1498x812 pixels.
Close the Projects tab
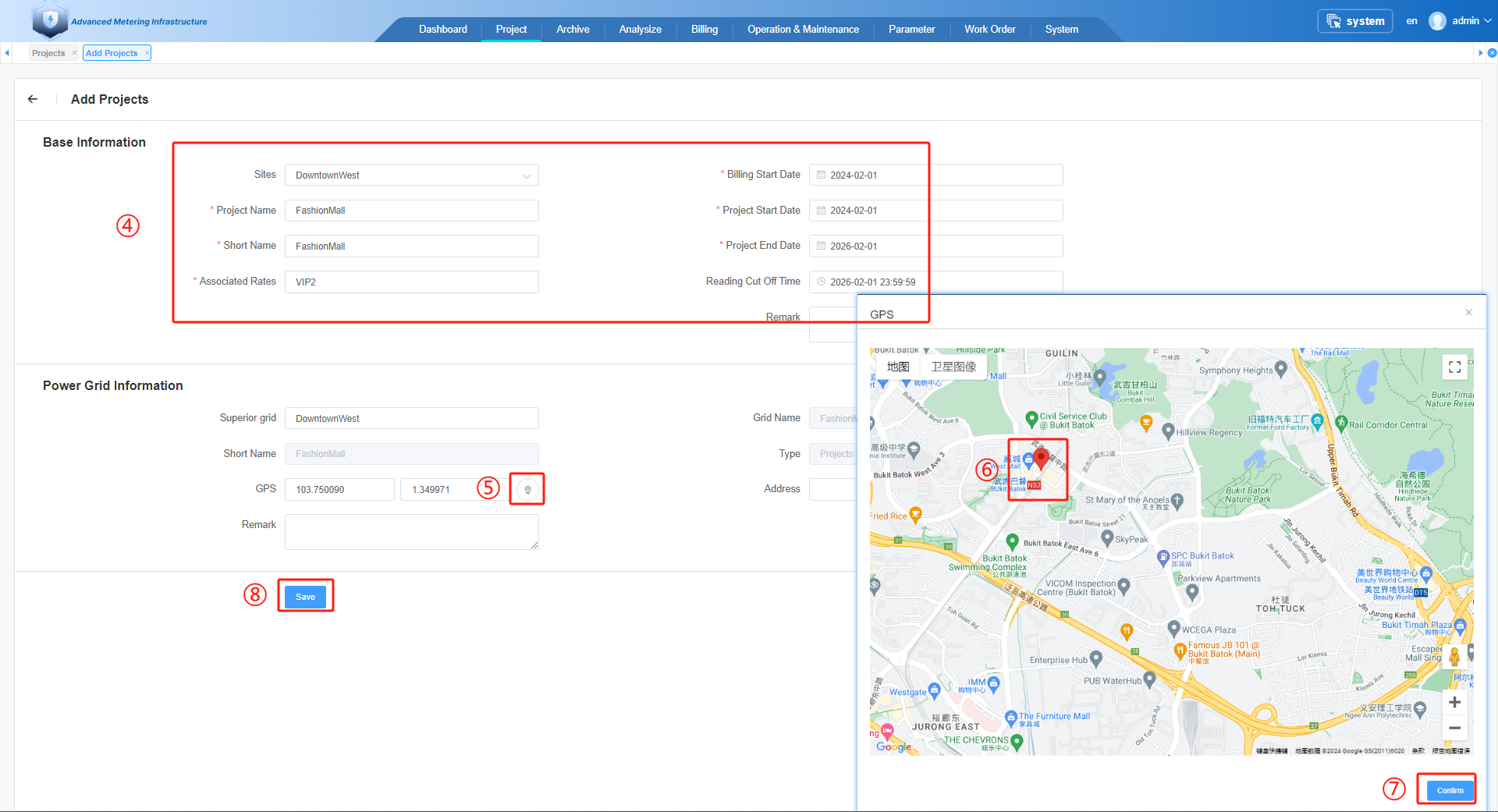(74, 53)
